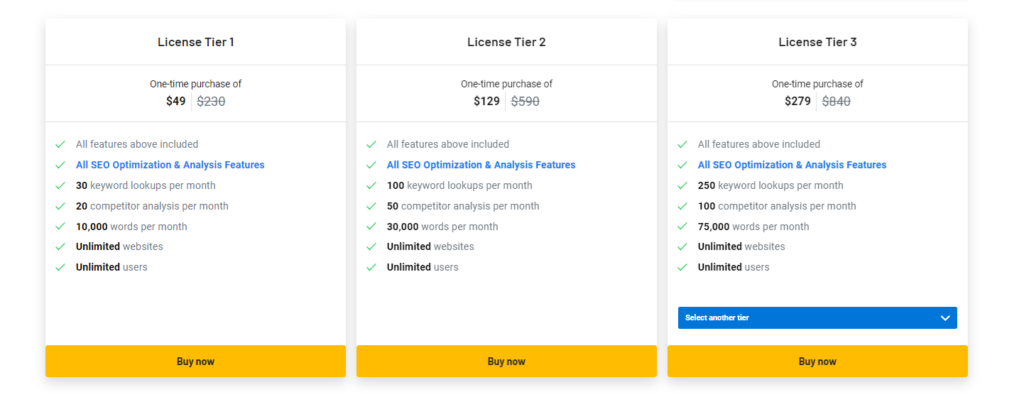Select the 'License Tier 1' card heading
Viewport: 1024px width, 402px height.
(x=196, y=42)
